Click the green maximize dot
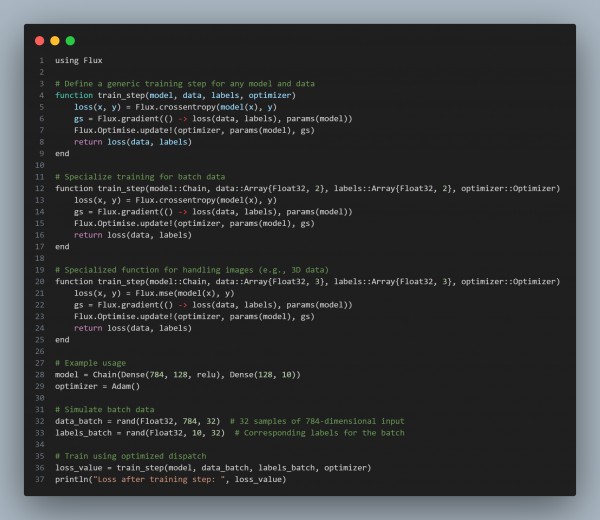Screen dimensions: 600x520 [70, 41]
